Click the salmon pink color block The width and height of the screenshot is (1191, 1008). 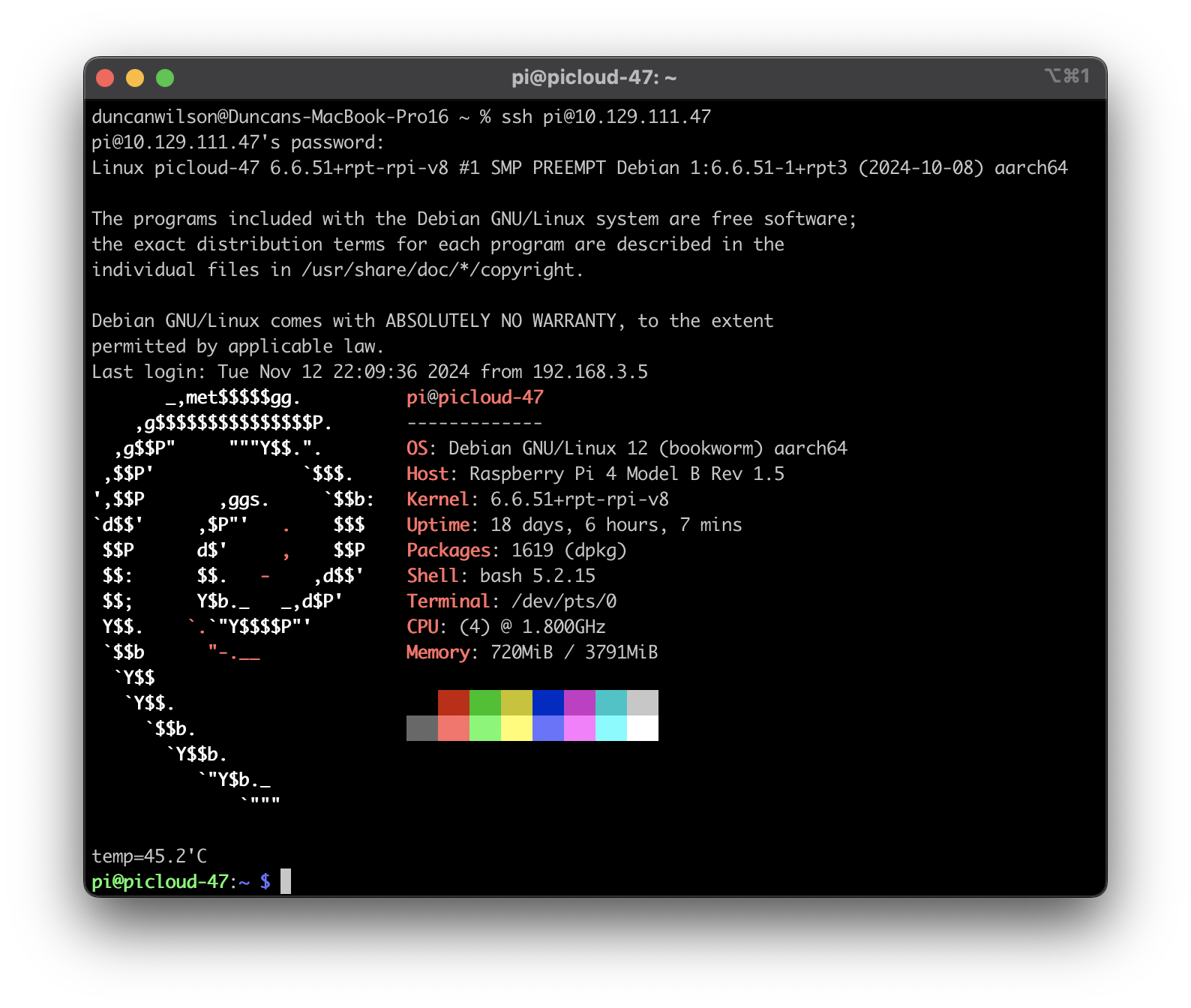454,728
